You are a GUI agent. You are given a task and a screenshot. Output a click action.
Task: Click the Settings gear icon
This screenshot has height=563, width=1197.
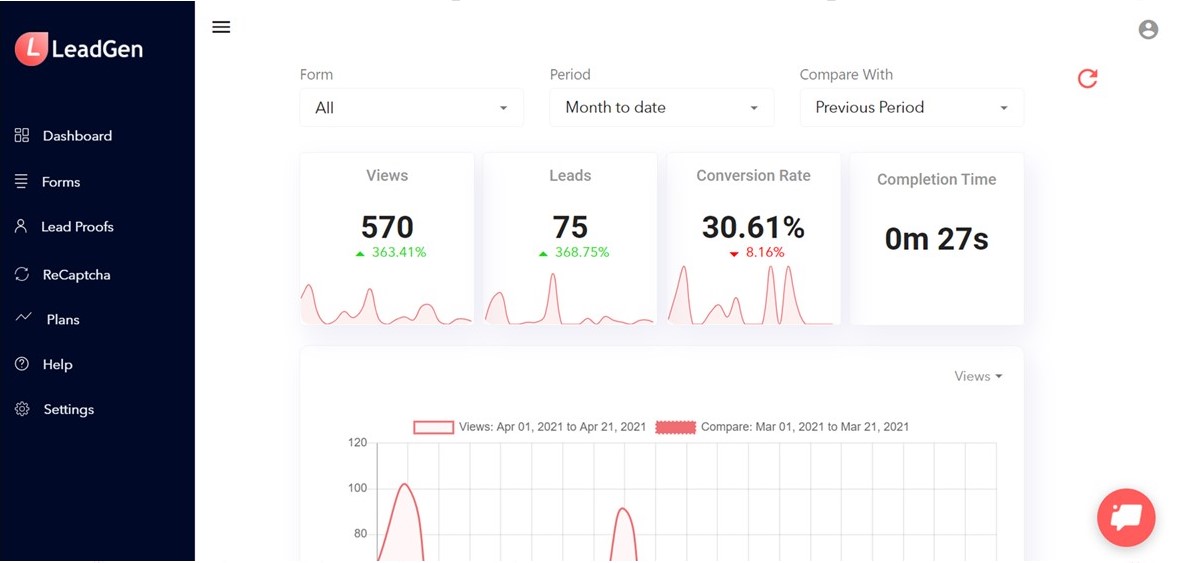22,409
